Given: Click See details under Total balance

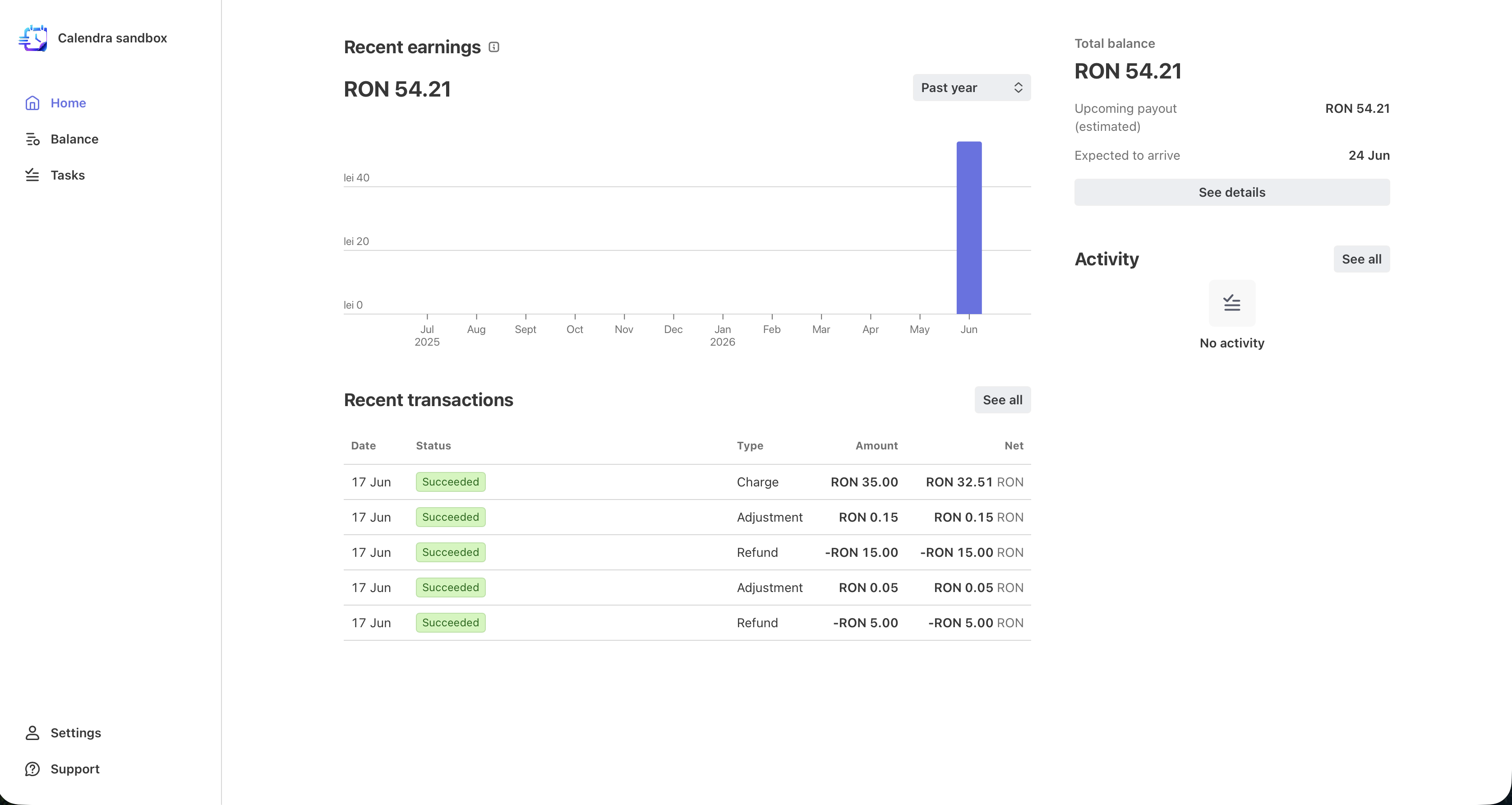Looking at the screenshot, I should [1231, 193].
